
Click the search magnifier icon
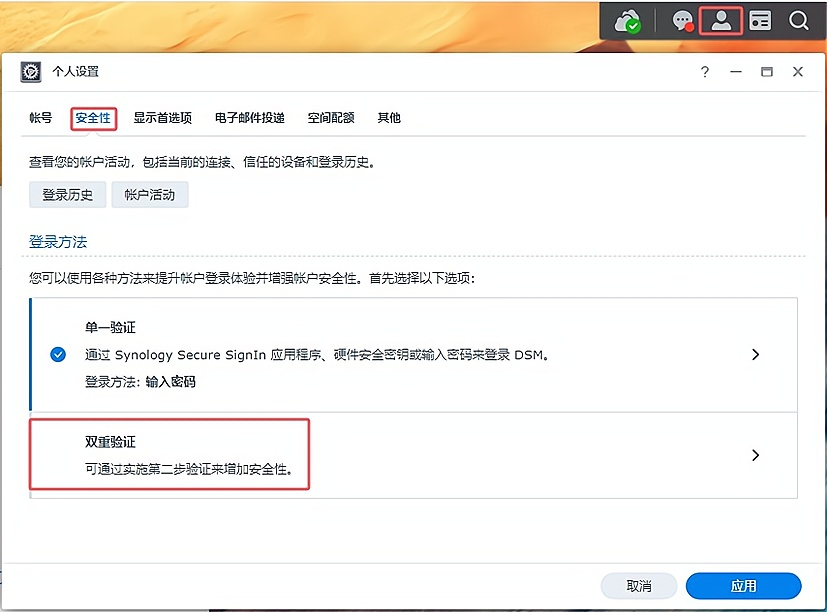coord(798,21)
